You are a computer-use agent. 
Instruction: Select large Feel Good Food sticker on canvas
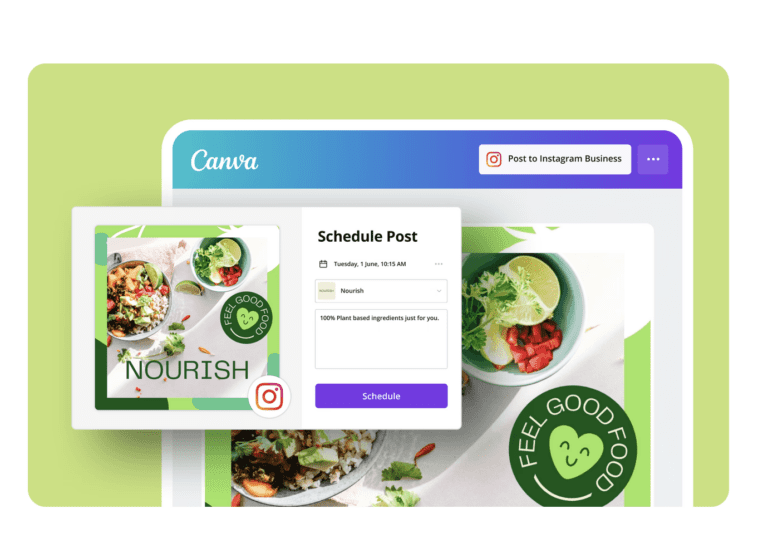(573, 446)
